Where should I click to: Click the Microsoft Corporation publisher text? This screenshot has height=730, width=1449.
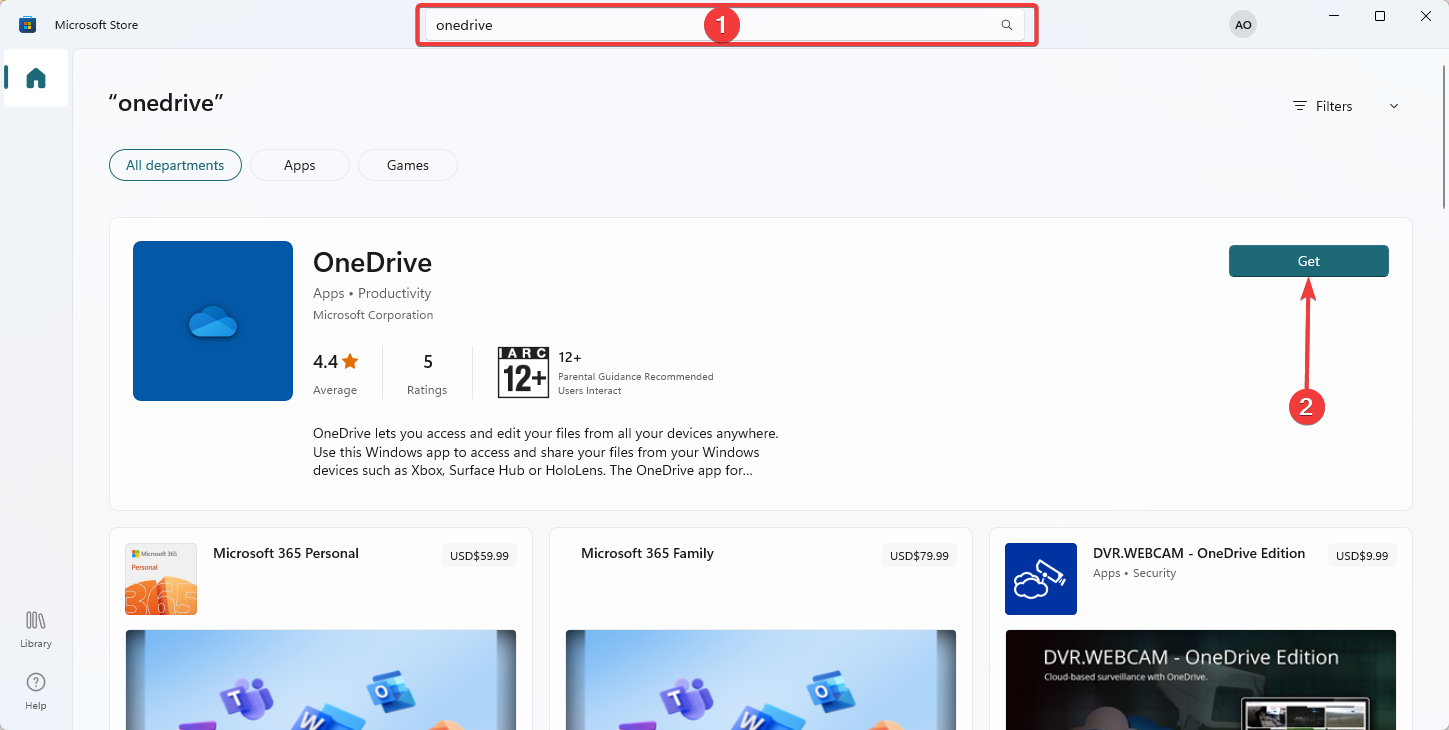pyautogui.click(x=373, y=315)
